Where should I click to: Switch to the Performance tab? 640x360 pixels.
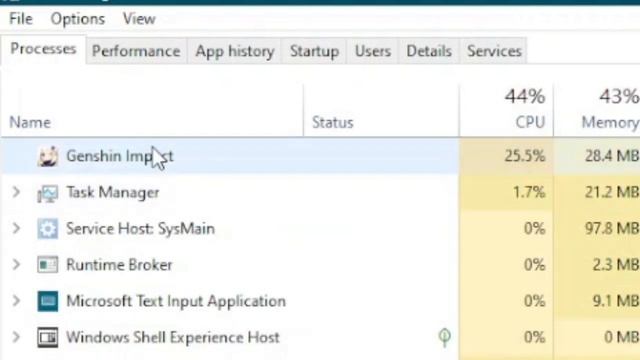click(x=136, y=51)
